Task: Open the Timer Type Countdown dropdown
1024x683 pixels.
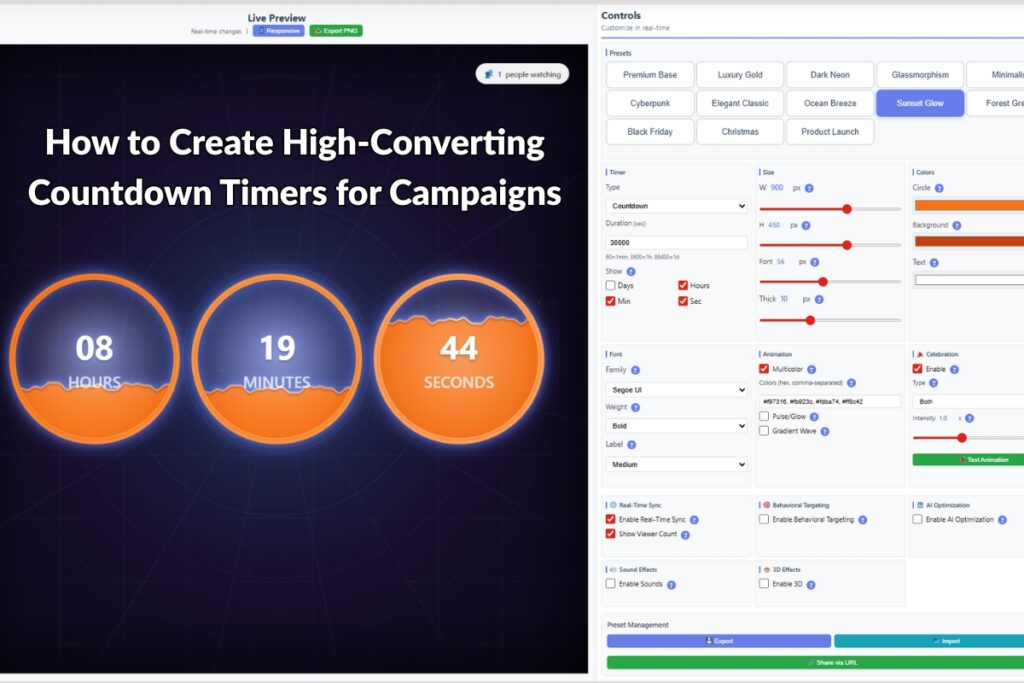Action: tap(676, 206)
